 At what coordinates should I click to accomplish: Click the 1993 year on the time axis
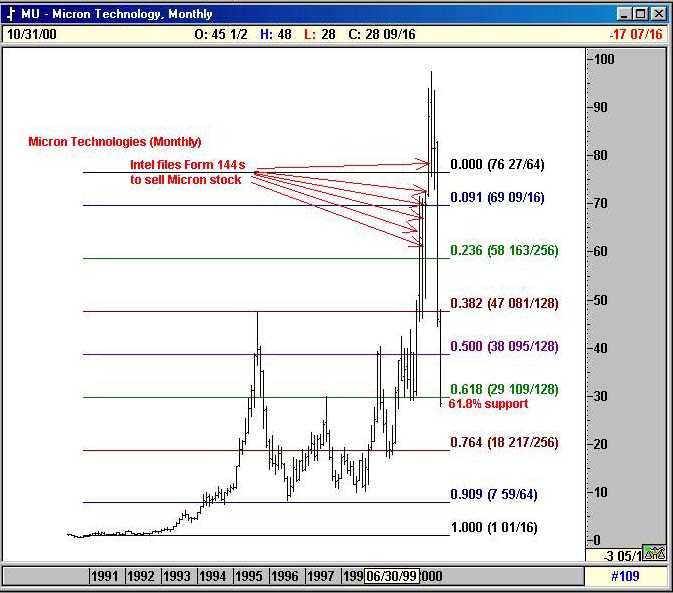coord(177,576)
